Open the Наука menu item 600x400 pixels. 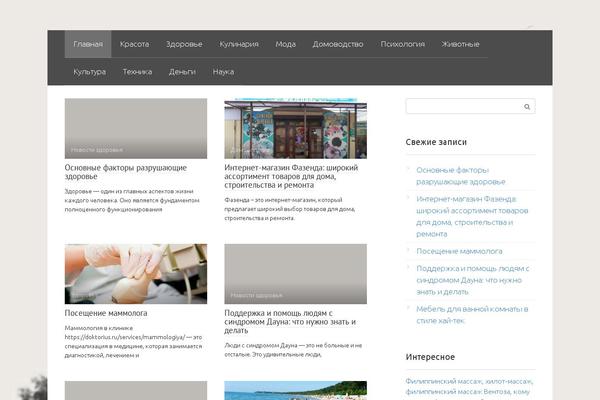tap(223, 72)
